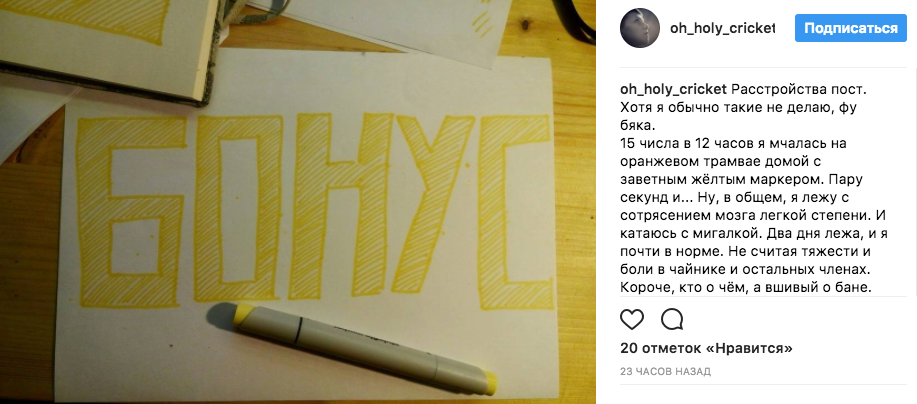View the 20 отметок «Нравится» list

(x=706, y=349)
